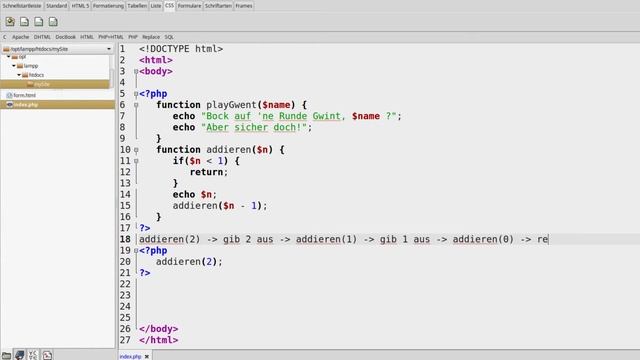The image size is (640, 360).
Task: Open the C snippets menu
Action: click(5, 37)
